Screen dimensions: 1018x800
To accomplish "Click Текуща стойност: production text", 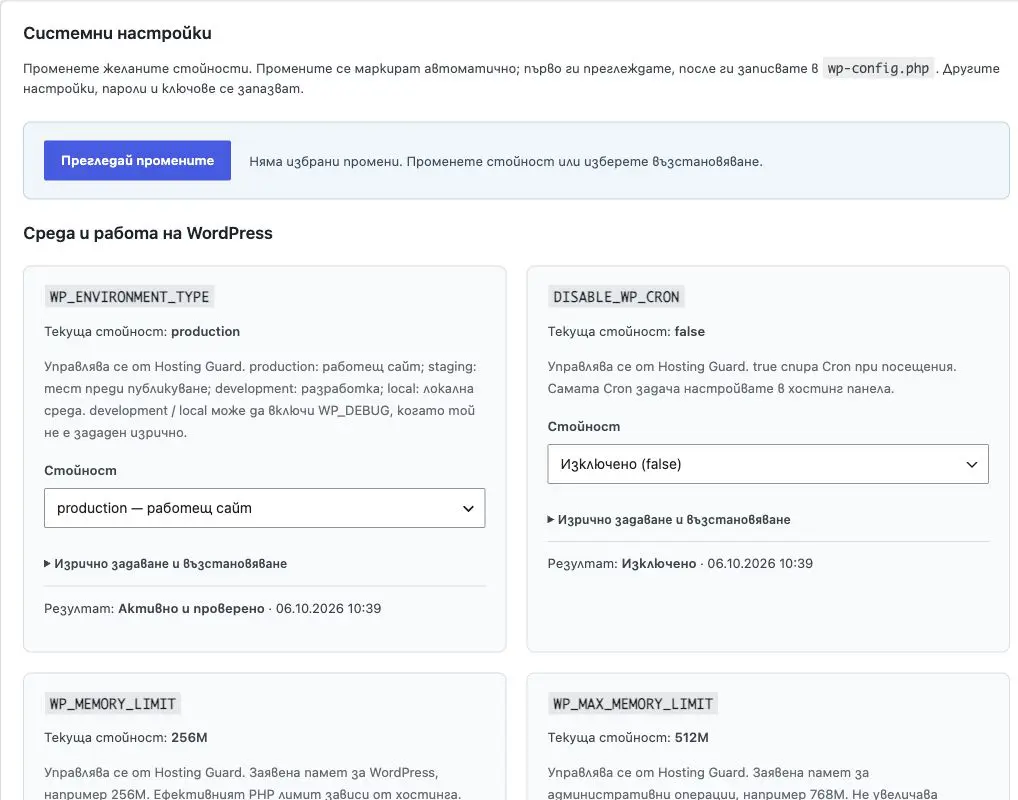I will coord(142,331).
